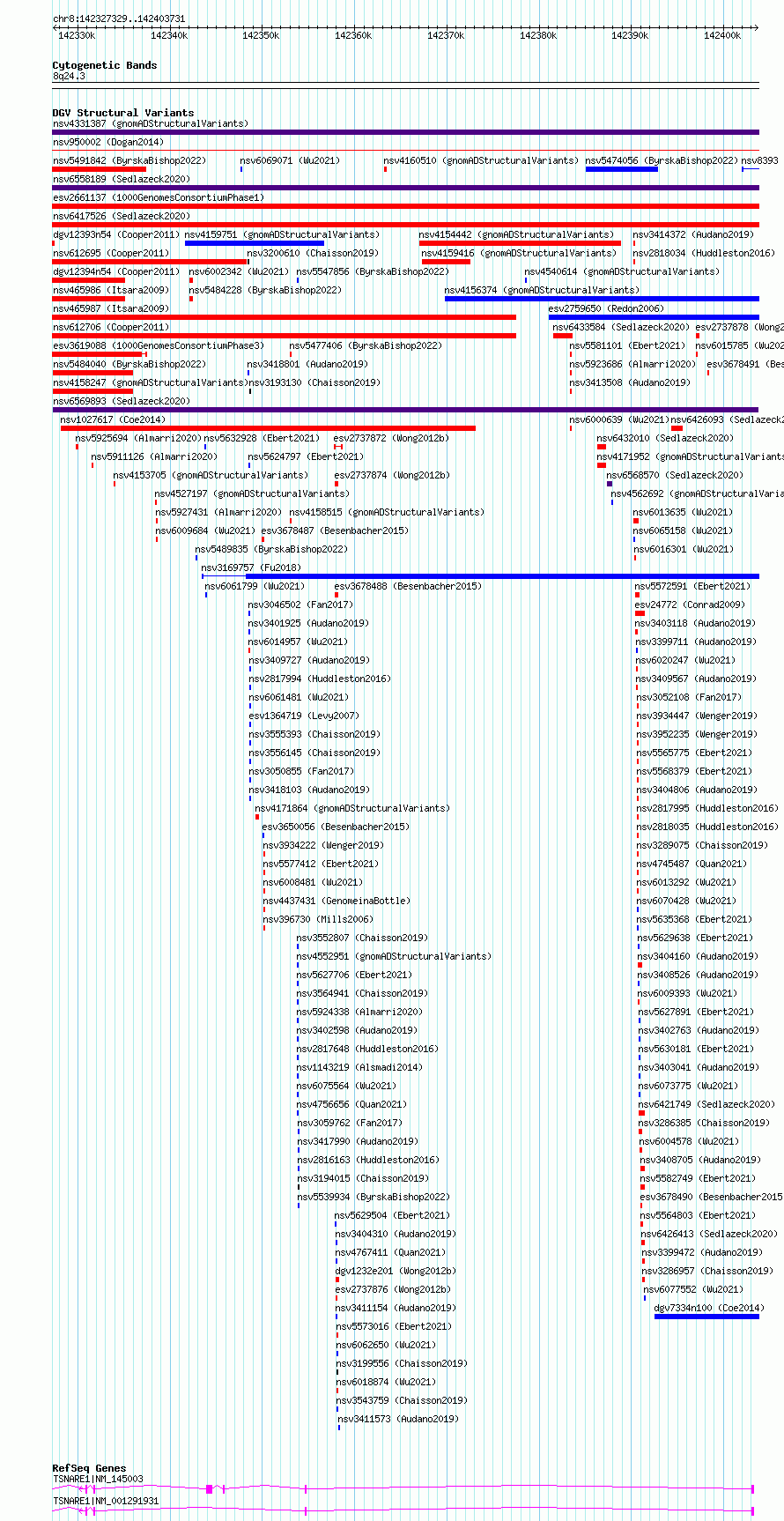Image resolution: width=784 pixels, height=1521 pixels.
Task: Select nsv5581101 (Ebert2021) label
Action: [627, 345]
